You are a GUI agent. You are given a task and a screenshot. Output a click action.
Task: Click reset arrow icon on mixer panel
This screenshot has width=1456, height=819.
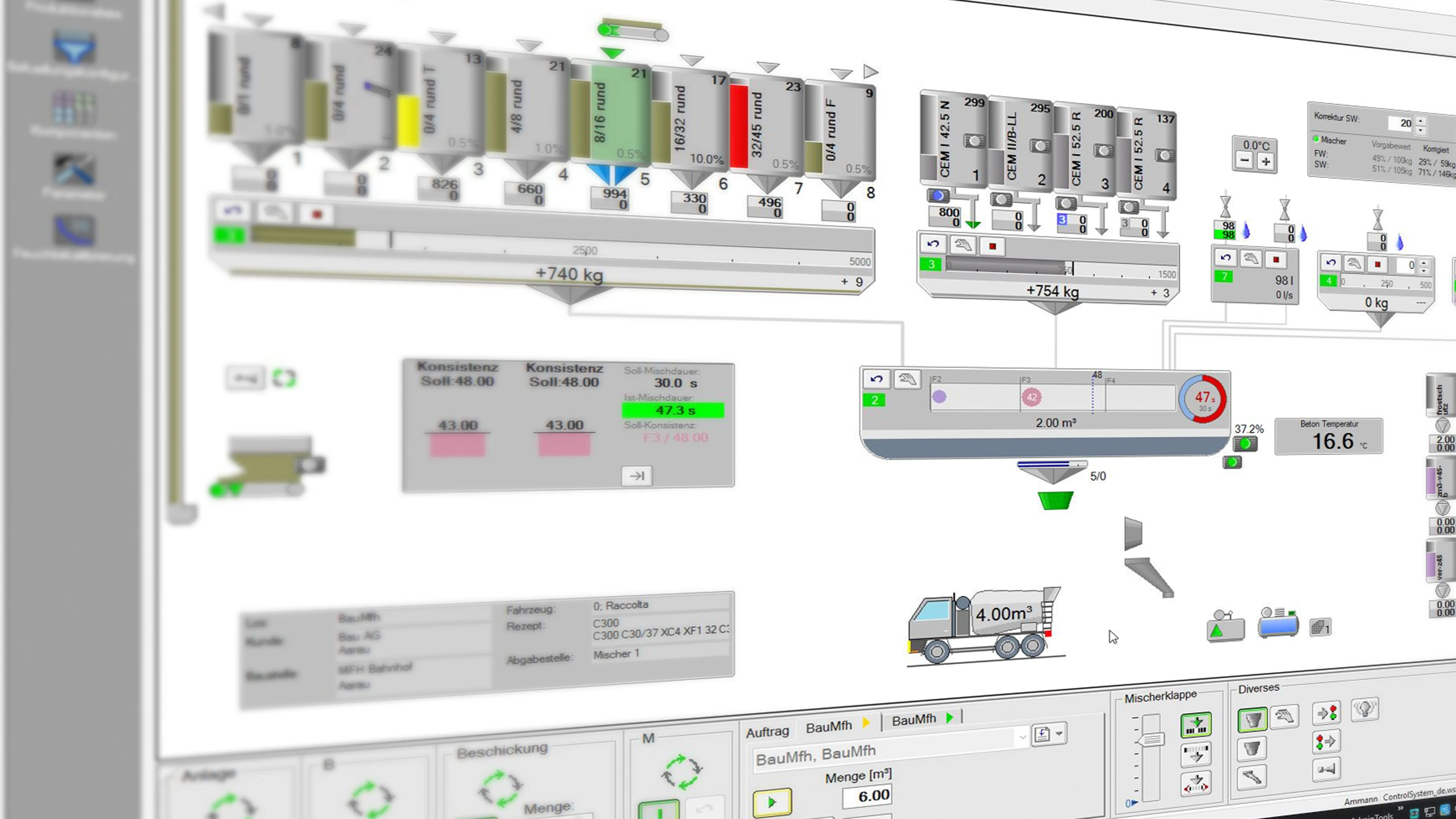(876, 379)
